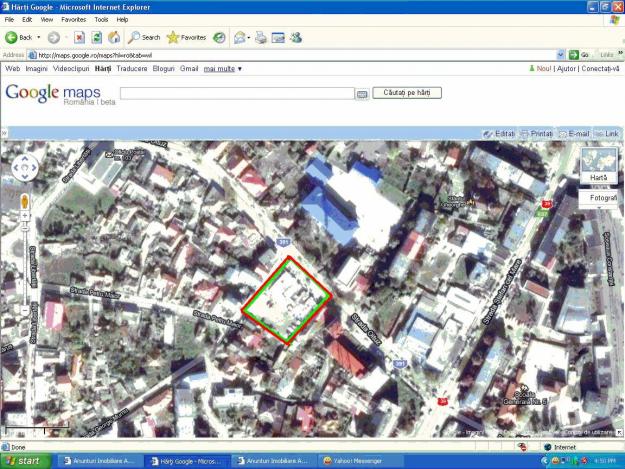
Task: Click the Traducere link
Action: pyautogui.click(x=132, y=69)
